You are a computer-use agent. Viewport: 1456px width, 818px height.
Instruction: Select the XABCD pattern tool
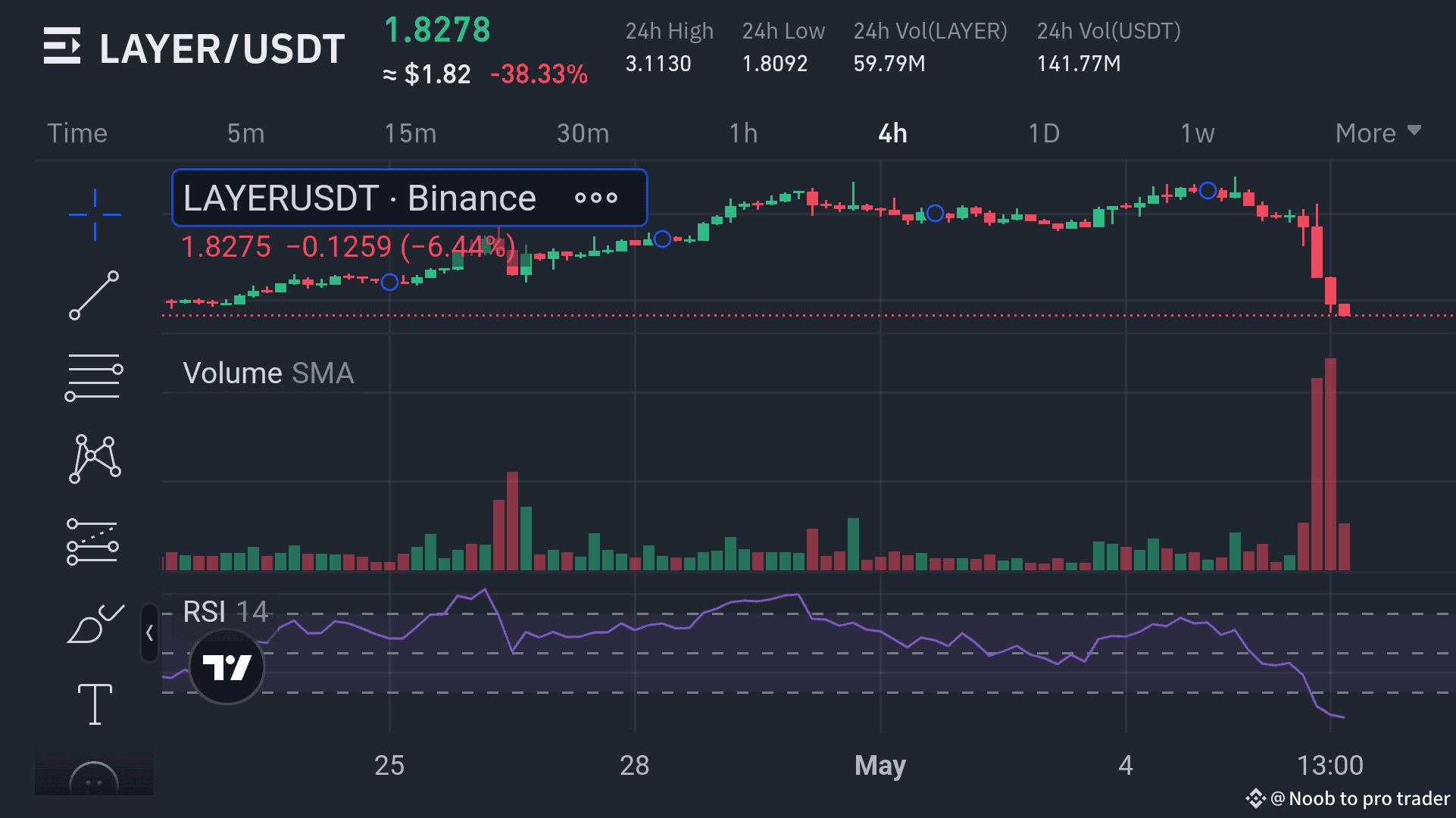pos(95,458)
